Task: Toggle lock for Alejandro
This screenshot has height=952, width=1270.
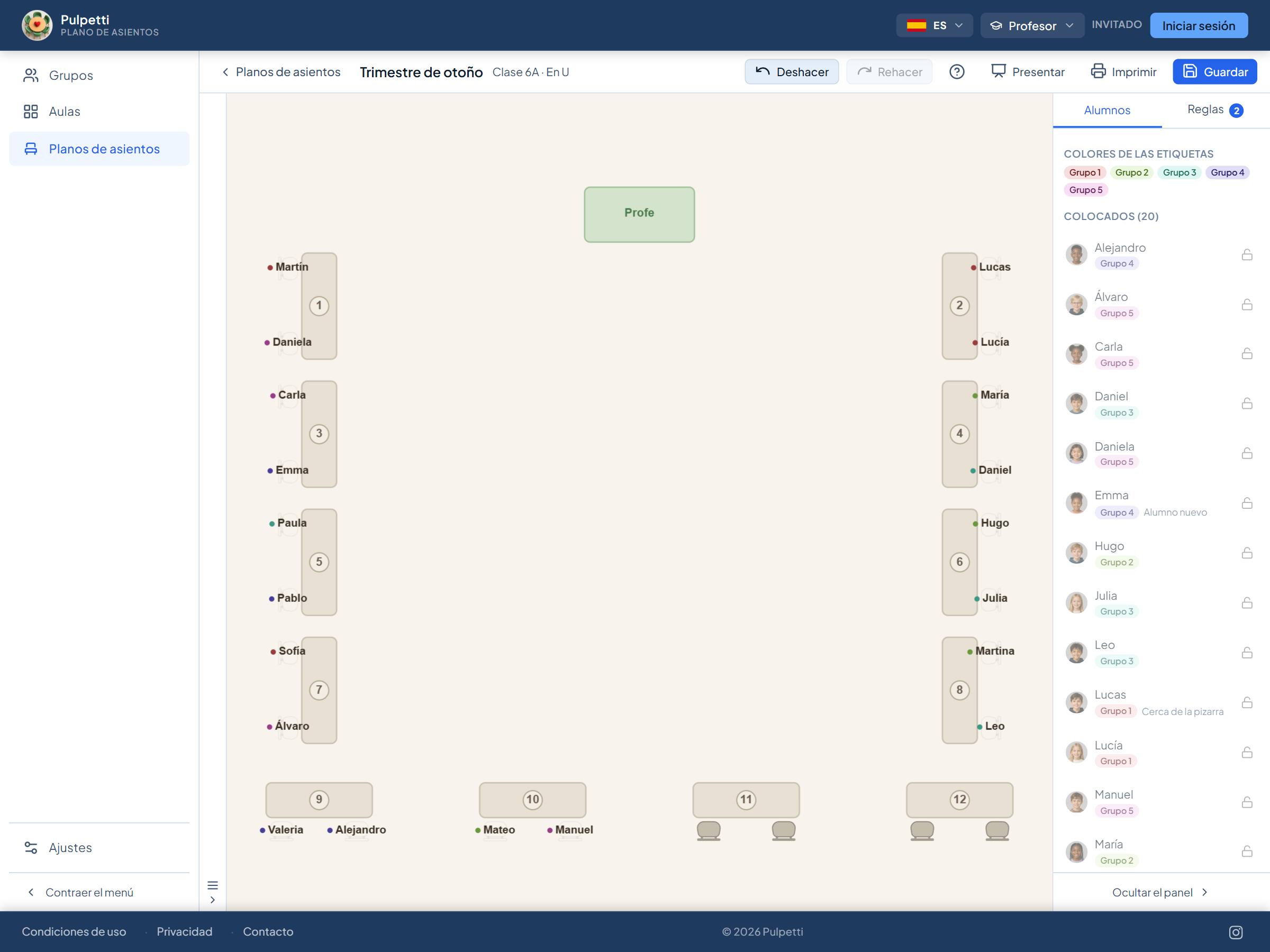Action: [x=1247, y=254]
